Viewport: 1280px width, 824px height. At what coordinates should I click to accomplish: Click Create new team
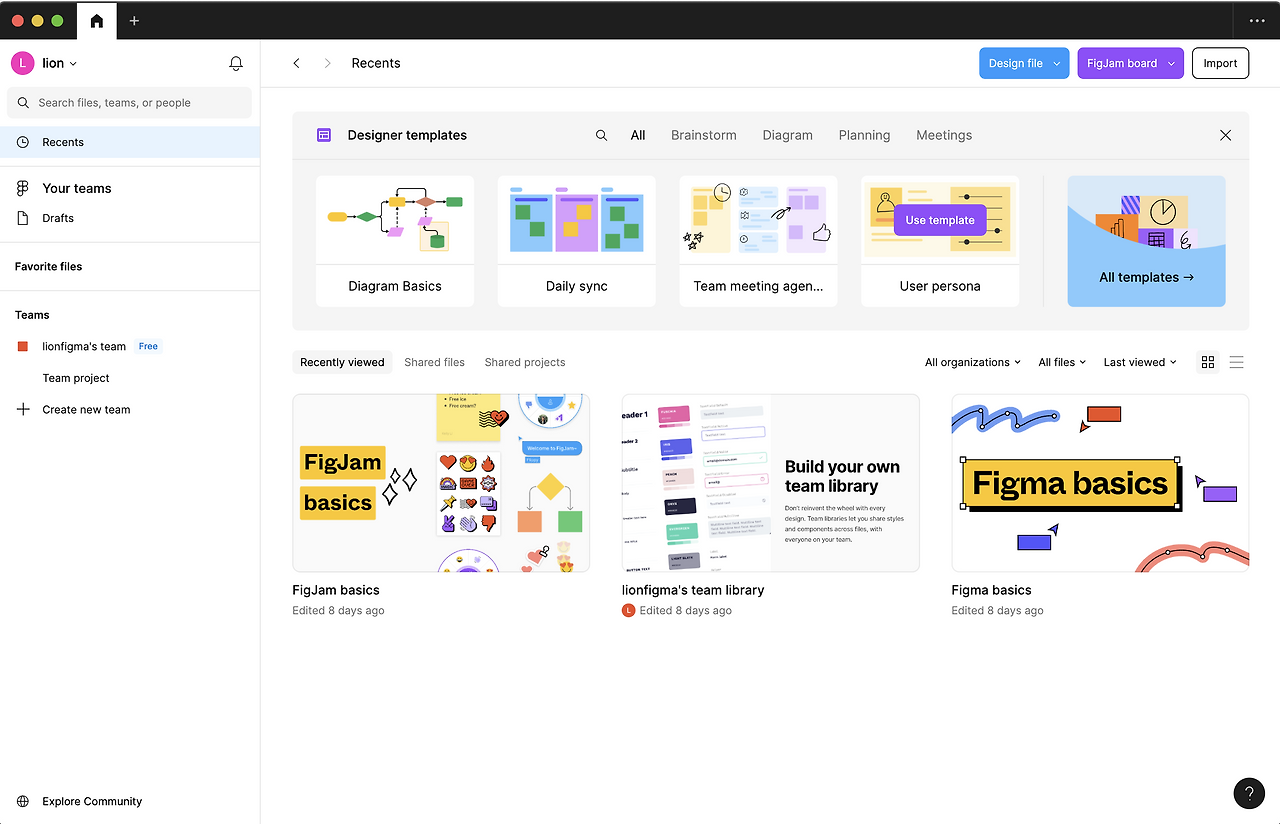(x=86, y=409)
